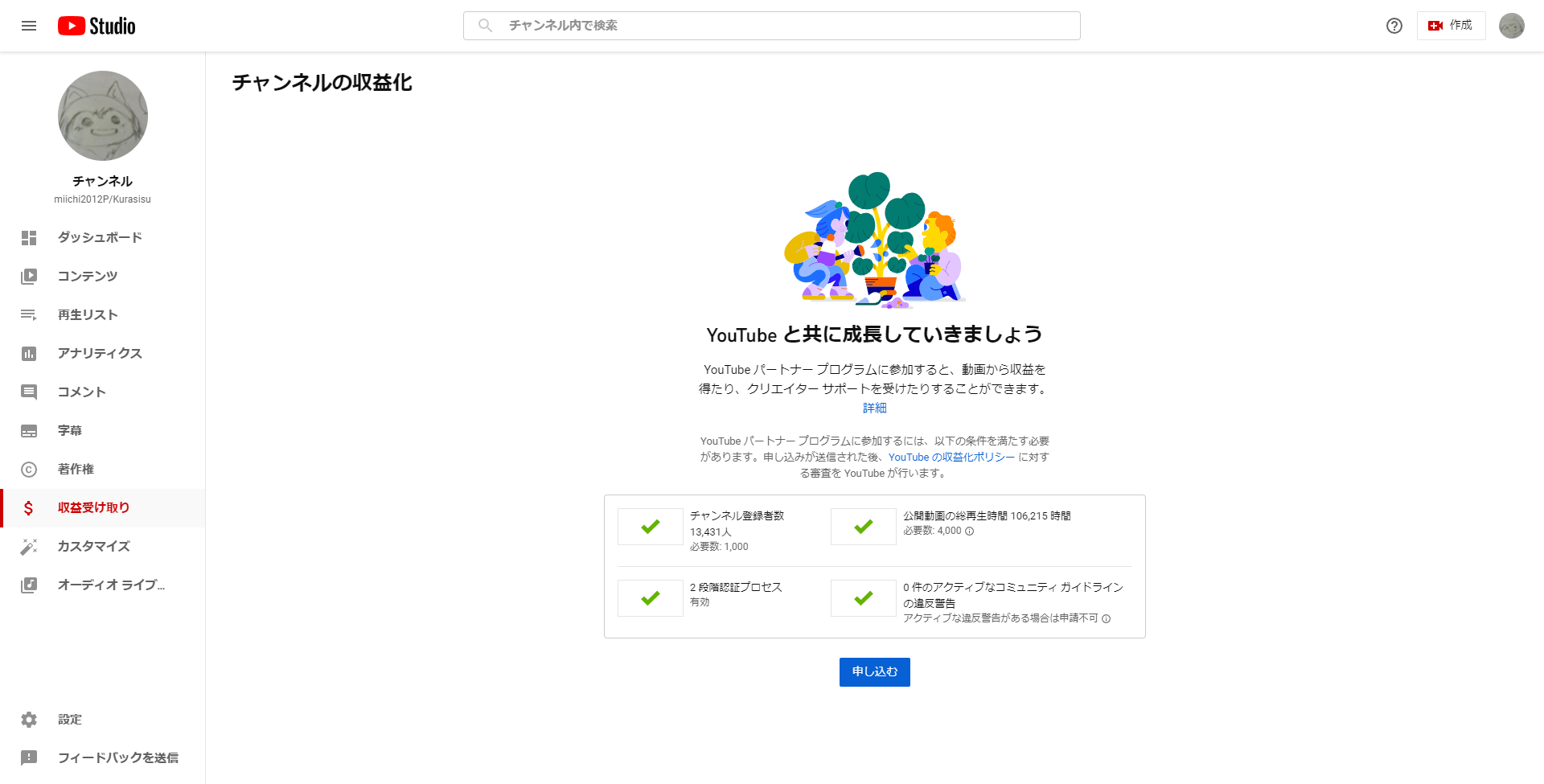Click the 2 段階認証プロセス green checkmark
1544x784 pixels.
click(x=651, y=598)
